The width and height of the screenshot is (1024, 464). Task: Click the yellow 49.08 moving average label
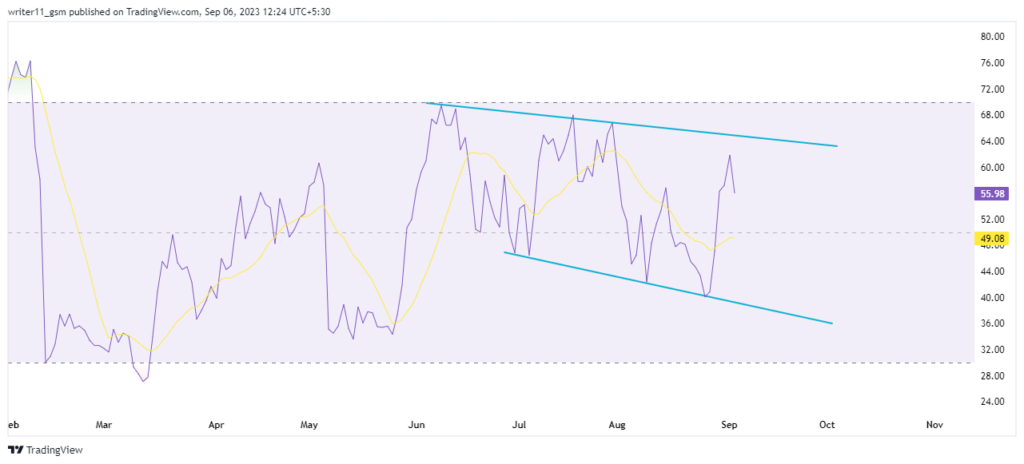click(991, 238)
